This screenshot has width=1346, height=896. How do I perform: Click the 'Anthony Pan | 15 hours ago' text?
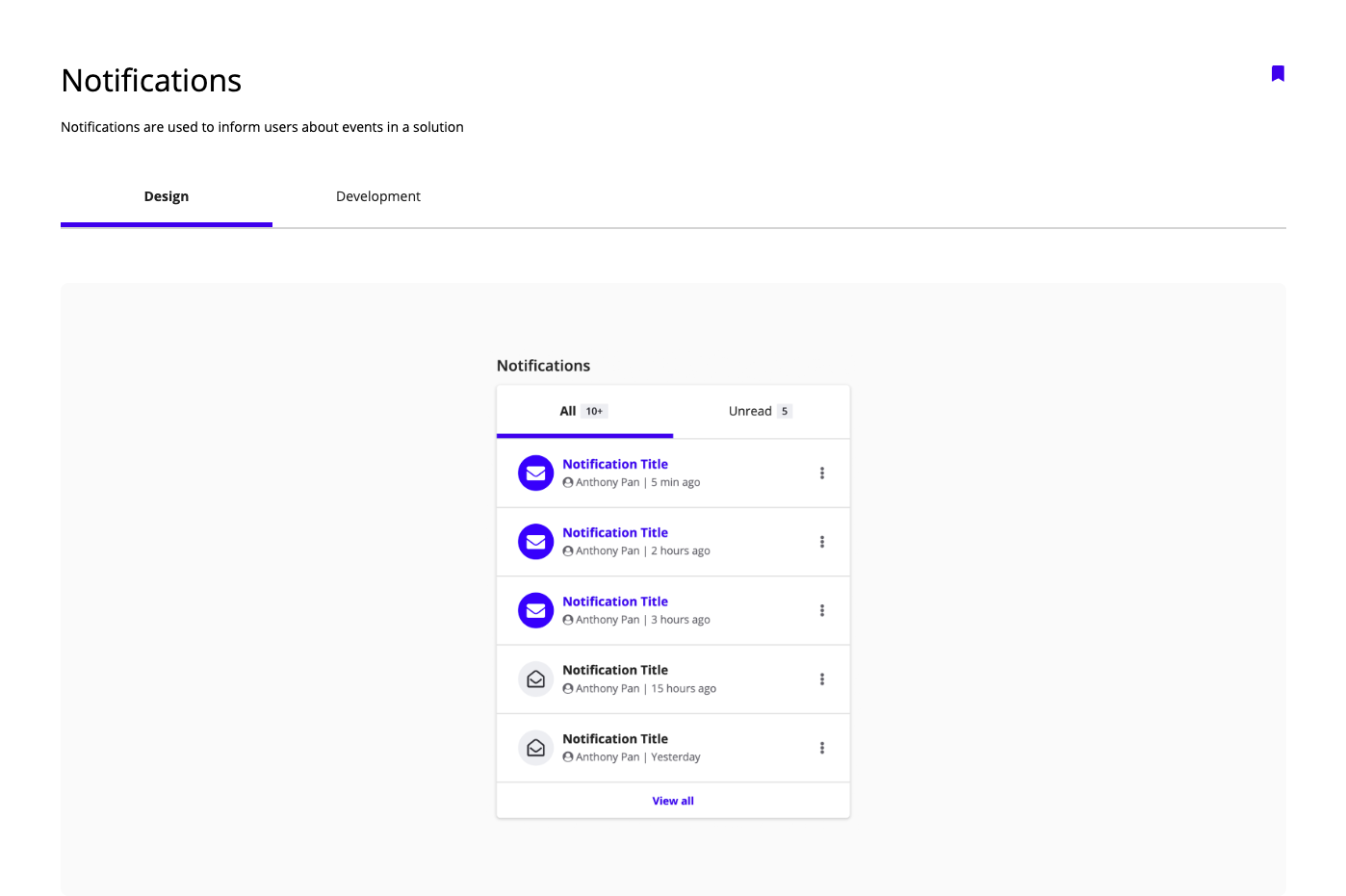(x=646, y=688)
